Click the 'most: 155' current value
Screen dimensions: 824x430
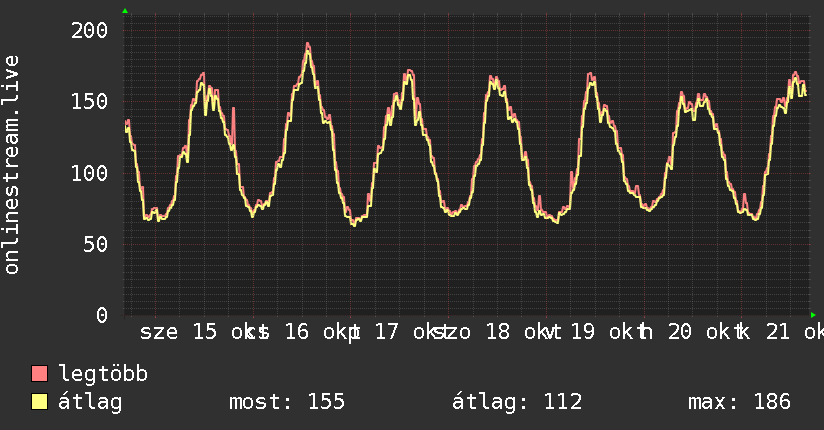pyautogui.click(x=287, y=402)
